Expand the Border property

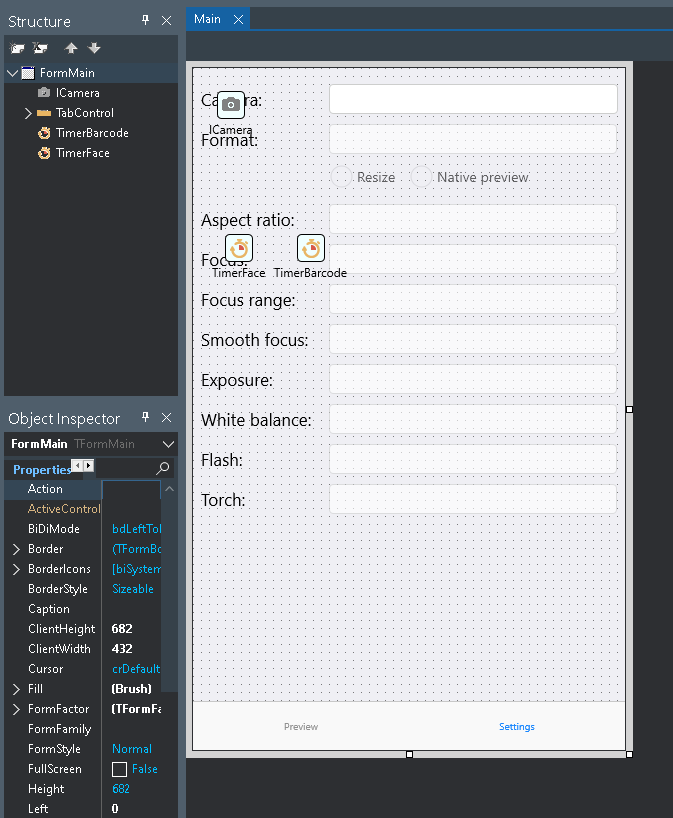click(16, 549)
